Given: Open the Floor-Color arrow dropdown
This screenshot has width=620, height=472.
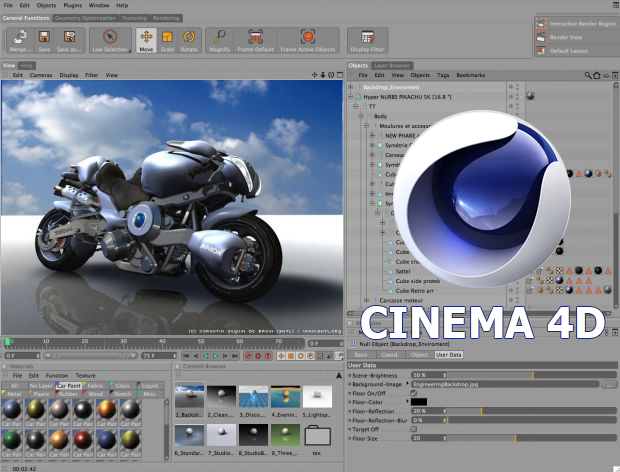Looking at the screenshot, I should coord(408,401).
